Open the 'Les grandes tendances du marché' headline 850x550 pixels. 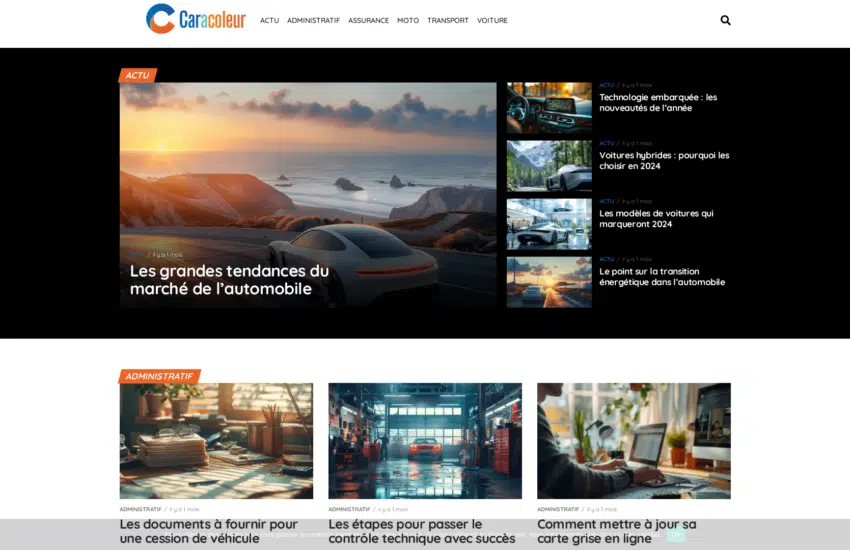coord(229,280)
